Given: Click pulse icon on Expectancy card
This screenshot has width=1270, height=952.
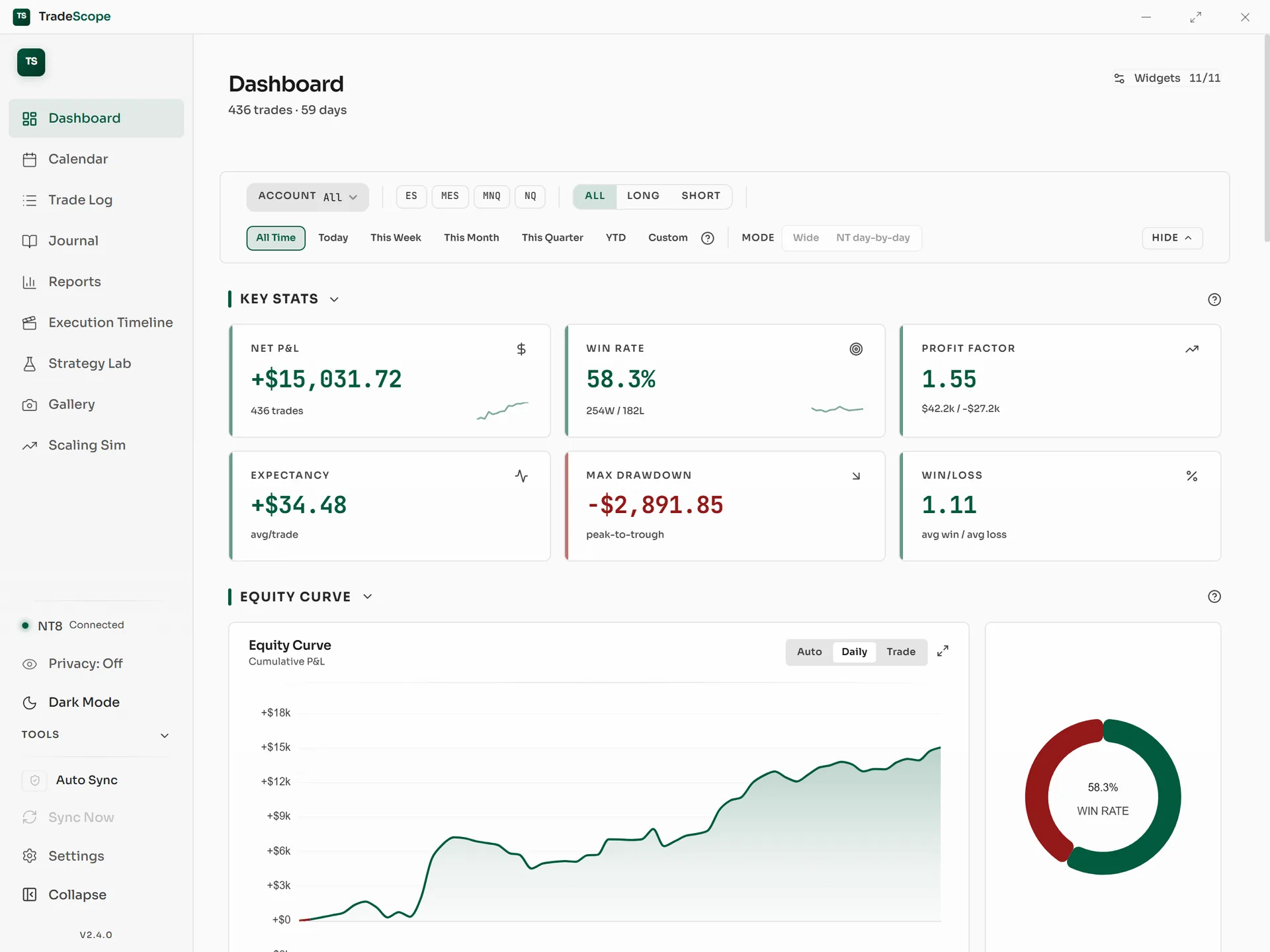Looking at the screenshot, I should pyautogui.click(x=521, y=476).
